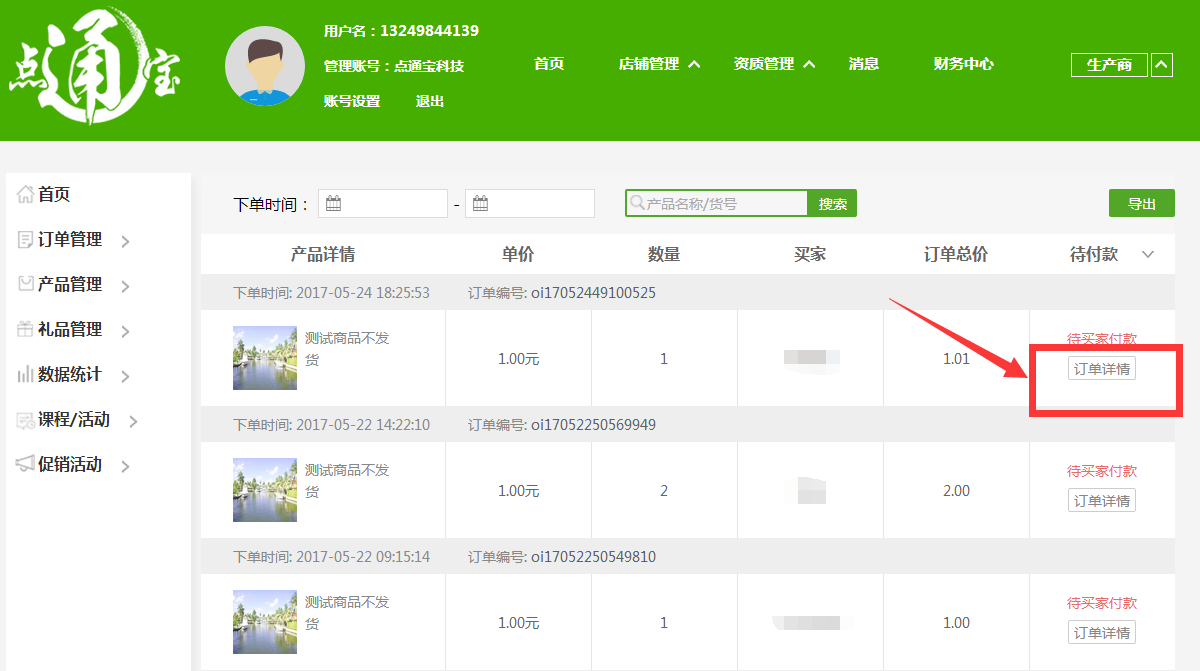
Task: Expand the 课程/活动 sidebar chevron
Action: click(x=133, y=421)
